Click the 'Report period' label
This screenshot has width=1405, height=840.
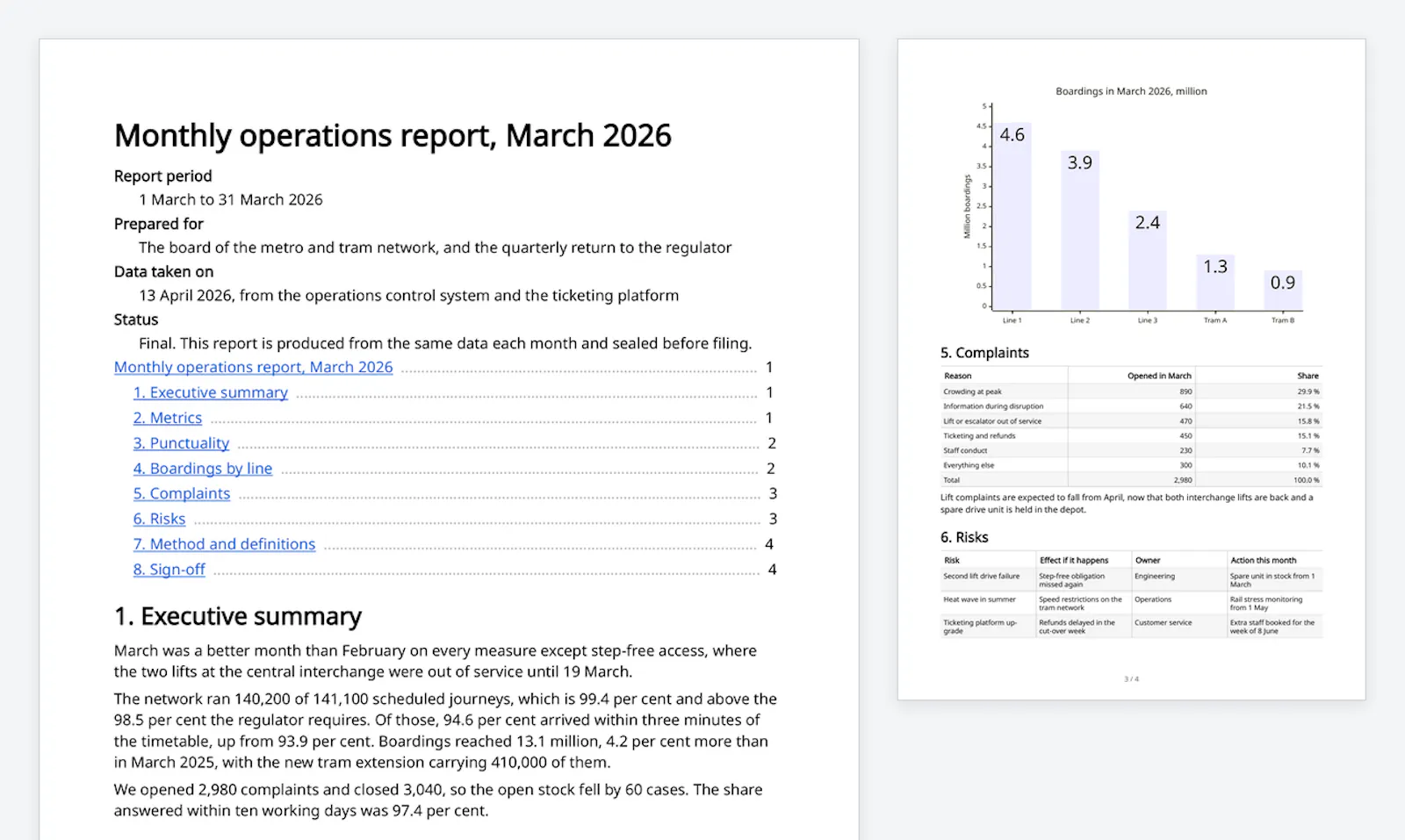(x=163, y=176)
